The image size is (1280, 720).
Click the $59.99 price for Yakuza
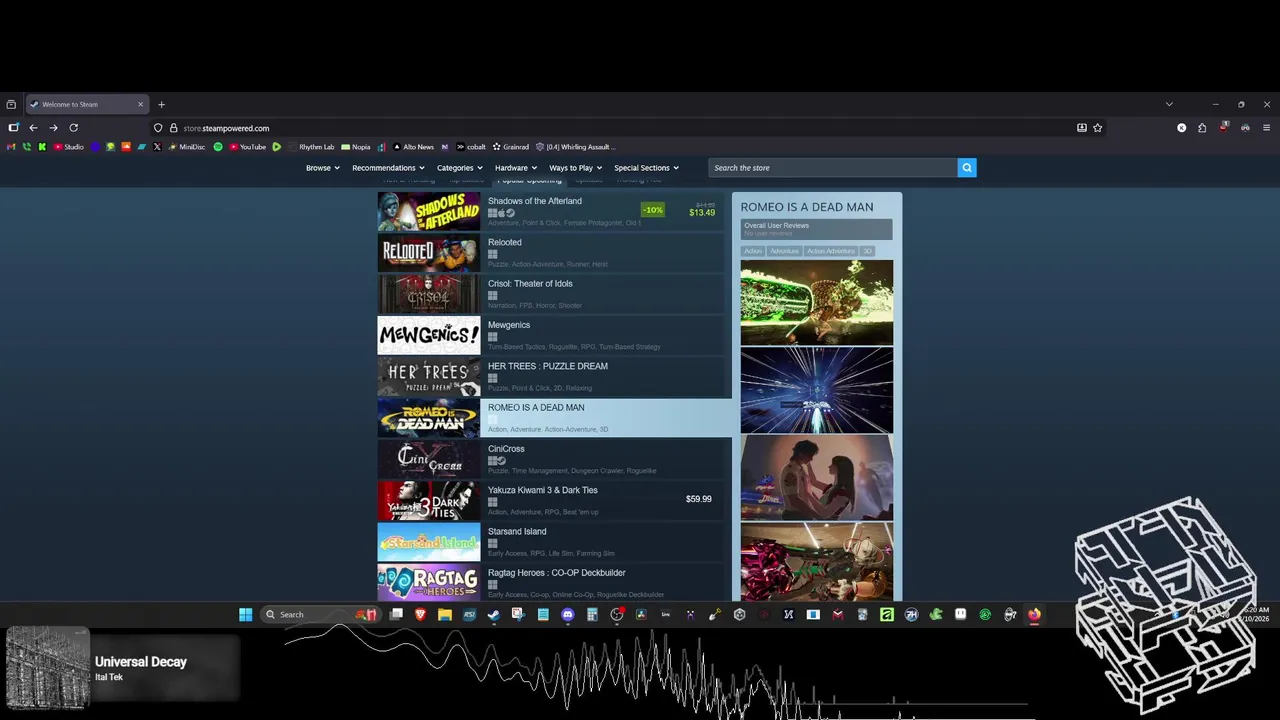click(699, 499)
